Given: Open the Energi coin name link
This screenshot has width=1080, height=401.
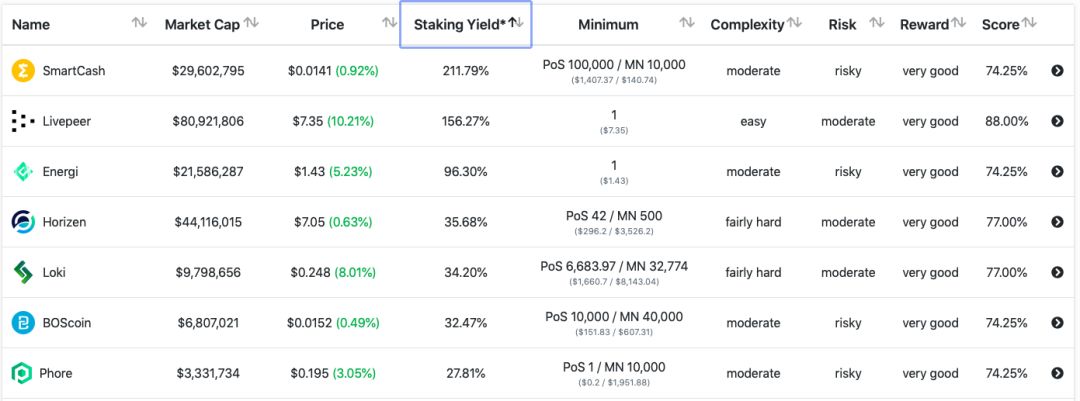Looking at the screenshot, I should 60,171.
